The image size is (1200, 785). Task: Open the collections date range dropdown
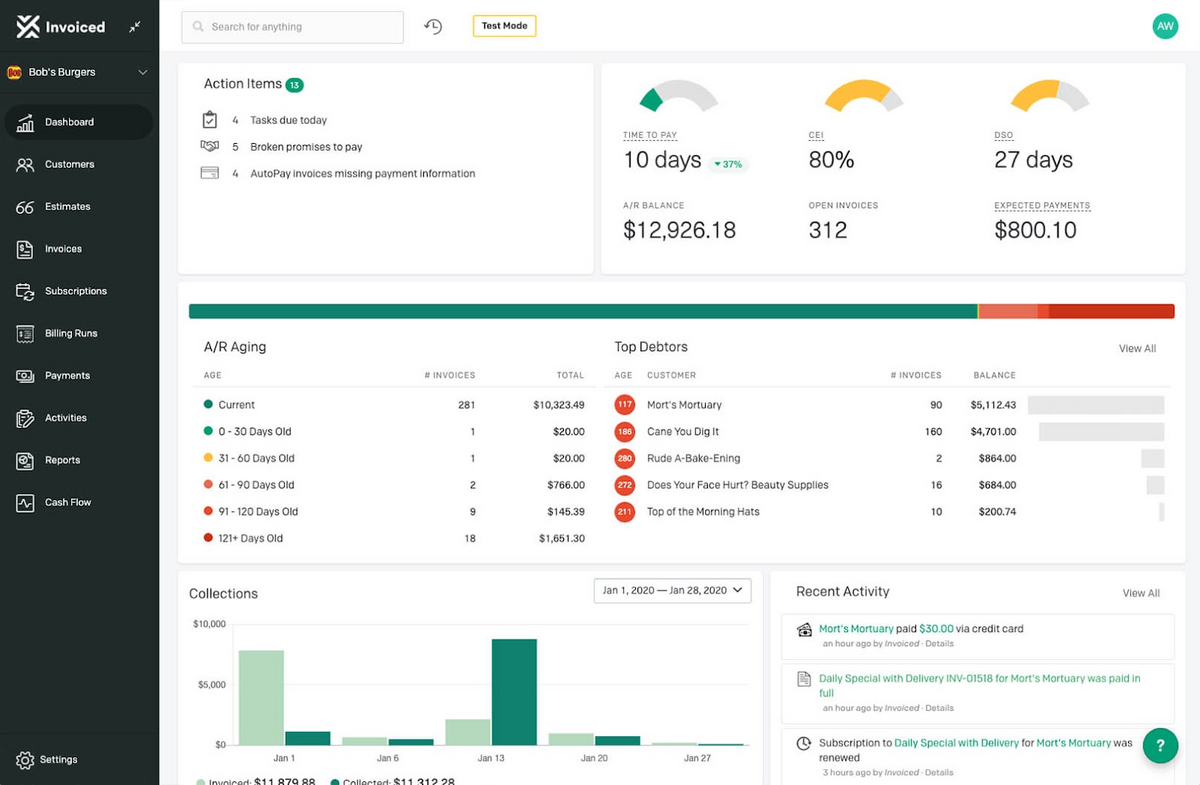(672, 591)
